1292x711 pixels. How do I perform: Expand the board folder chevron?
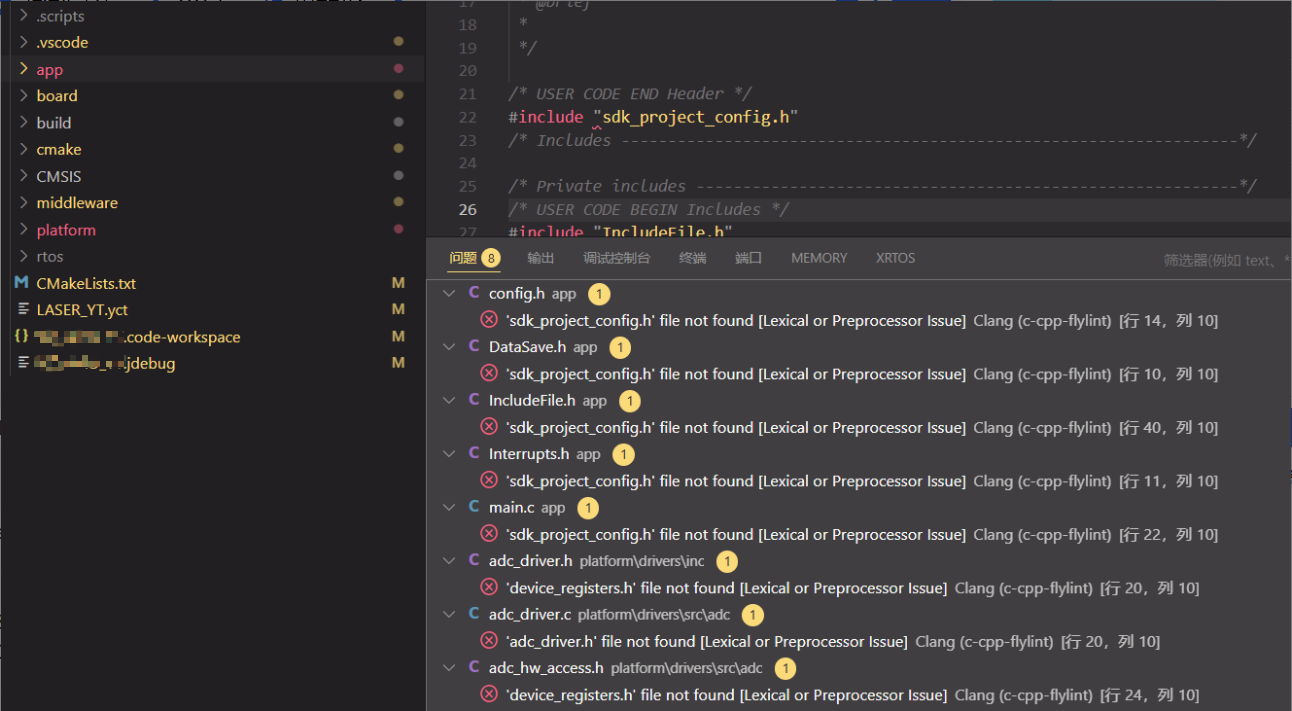24,95
